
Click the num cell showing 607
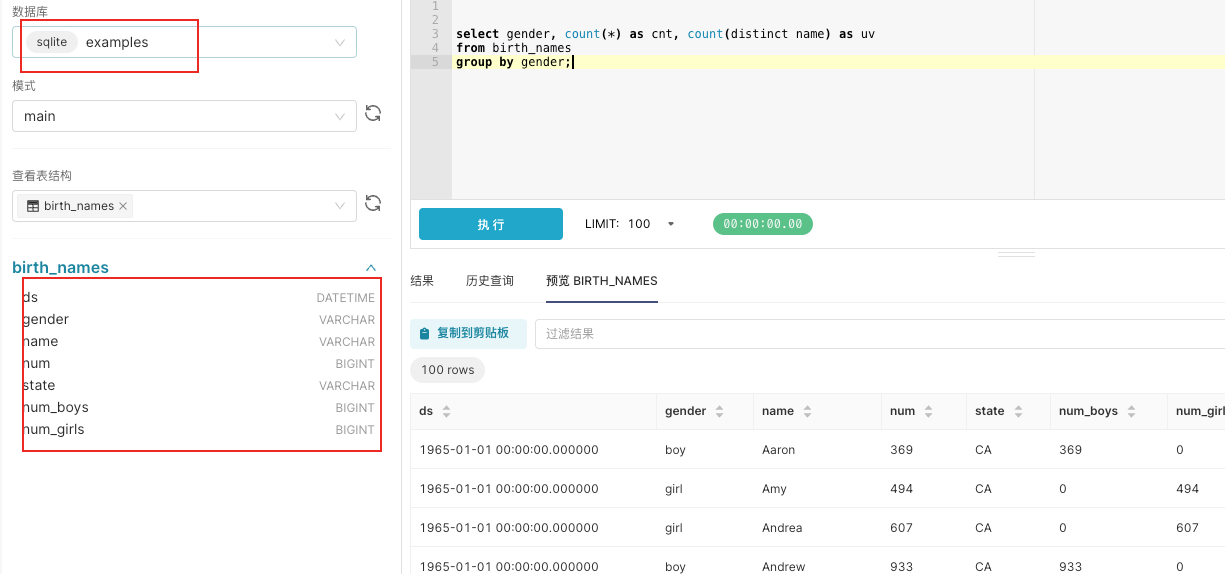point(924,528)
